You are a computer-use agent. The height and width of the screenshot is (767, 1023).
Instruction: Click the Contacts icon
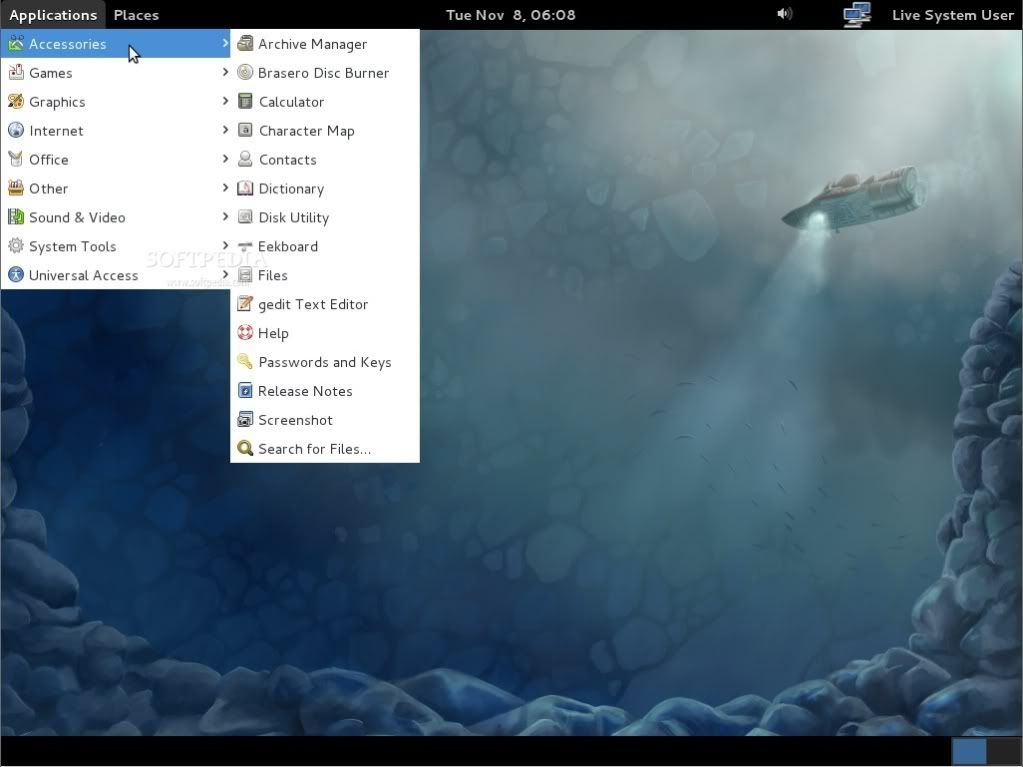(245, 159)
